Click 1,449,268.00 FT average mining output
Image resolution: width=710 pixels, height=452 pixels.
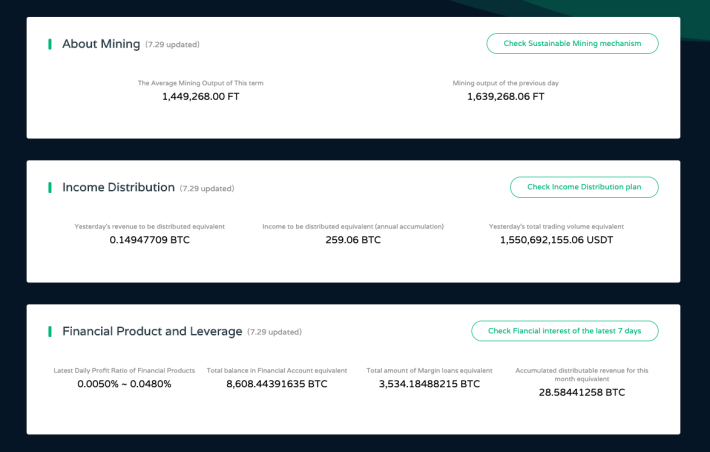click(201, 96)
